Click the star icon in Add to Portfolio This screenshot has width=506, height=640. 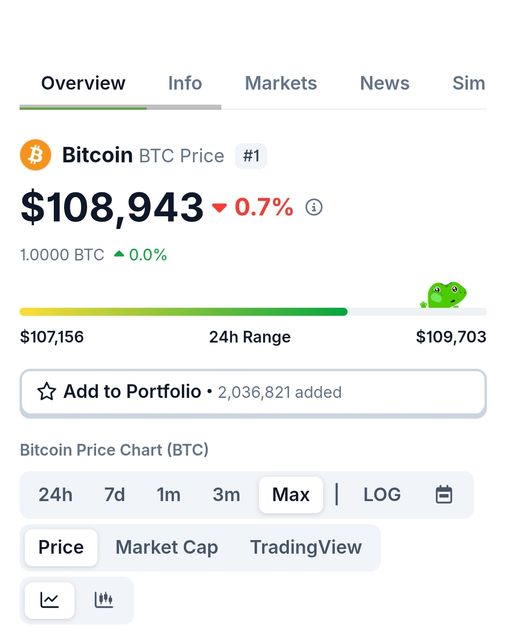[x=47, y=391]
